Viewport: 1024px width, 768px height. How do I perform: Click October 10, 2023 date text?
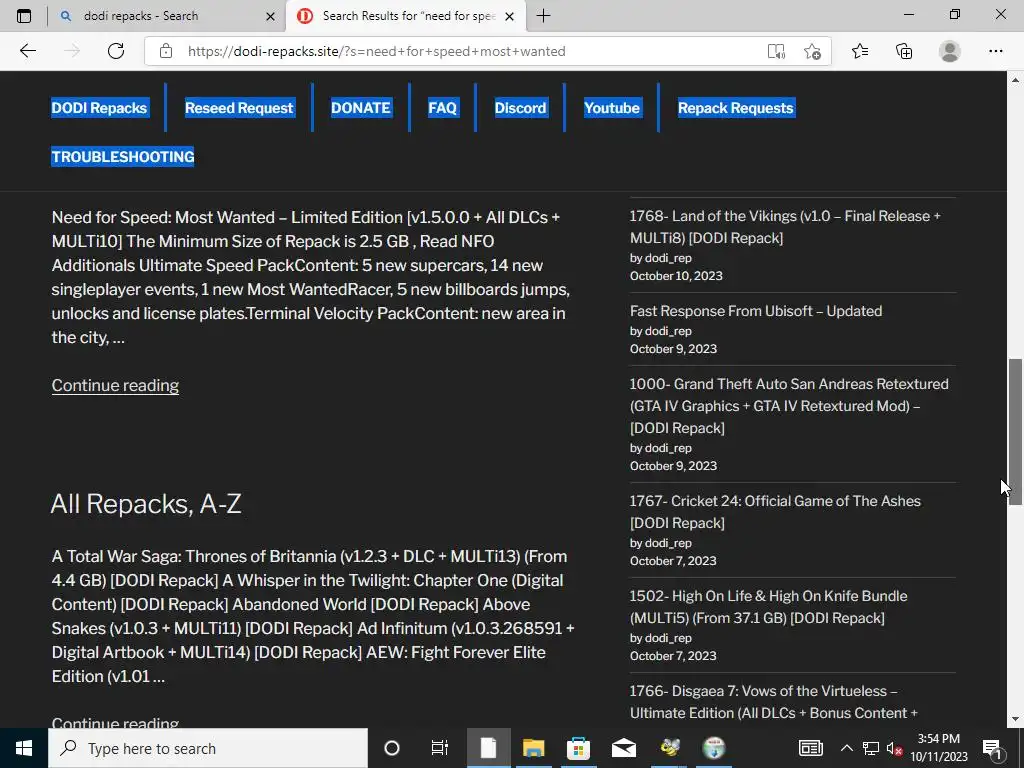click(676, 276)
